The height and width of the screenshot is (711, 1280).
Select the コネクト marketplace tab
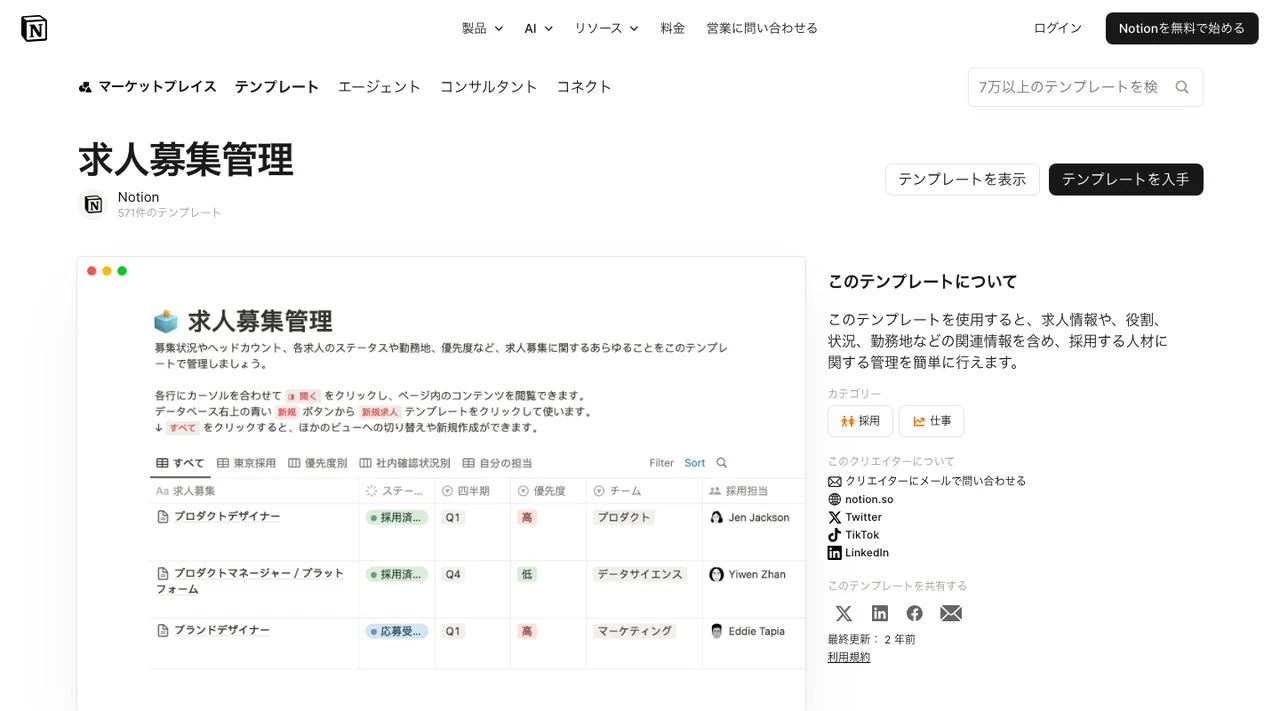click(584, 87)
